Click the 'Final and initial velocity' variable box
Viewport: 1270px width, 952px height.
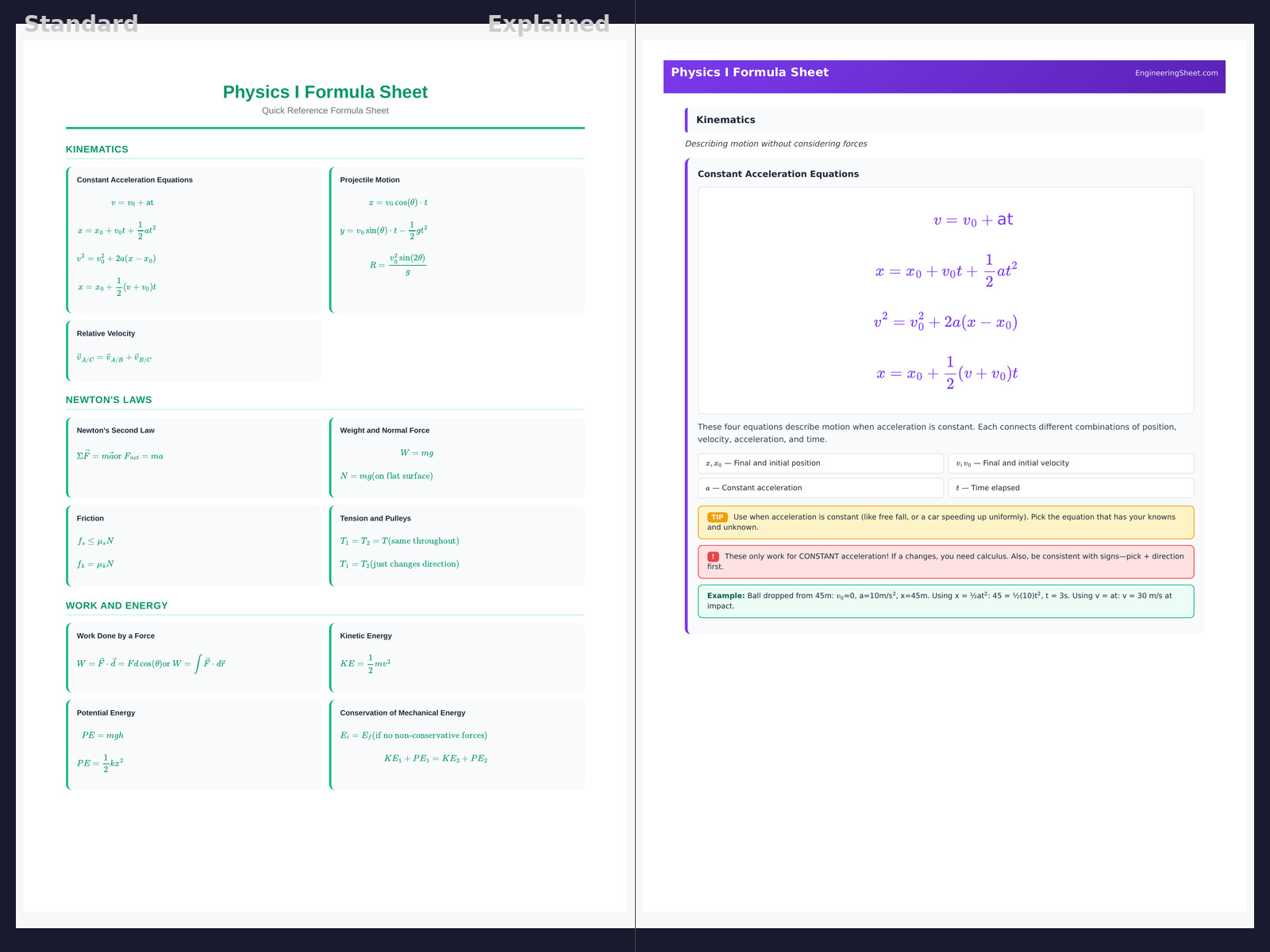coord(1071,463)
